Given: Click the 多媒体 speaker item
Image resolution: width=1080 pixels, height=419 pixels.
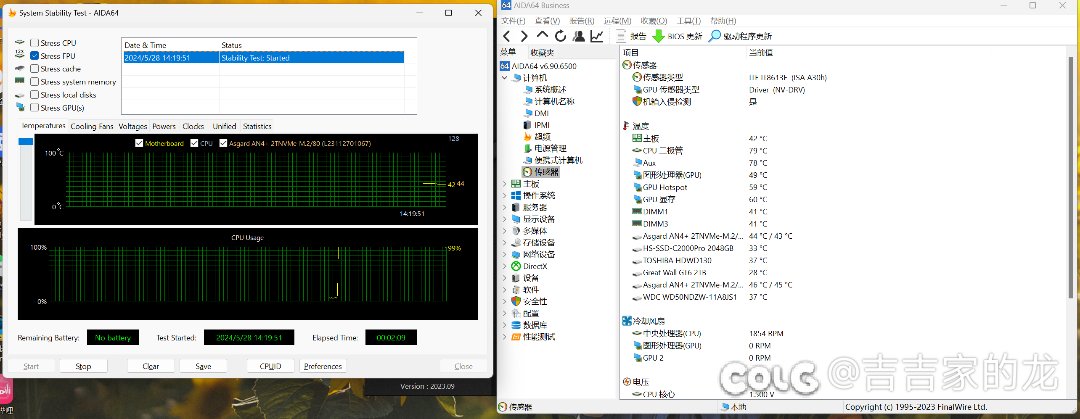Looking at the screenshot, I should pyautogui.click(x=529, y=231).
